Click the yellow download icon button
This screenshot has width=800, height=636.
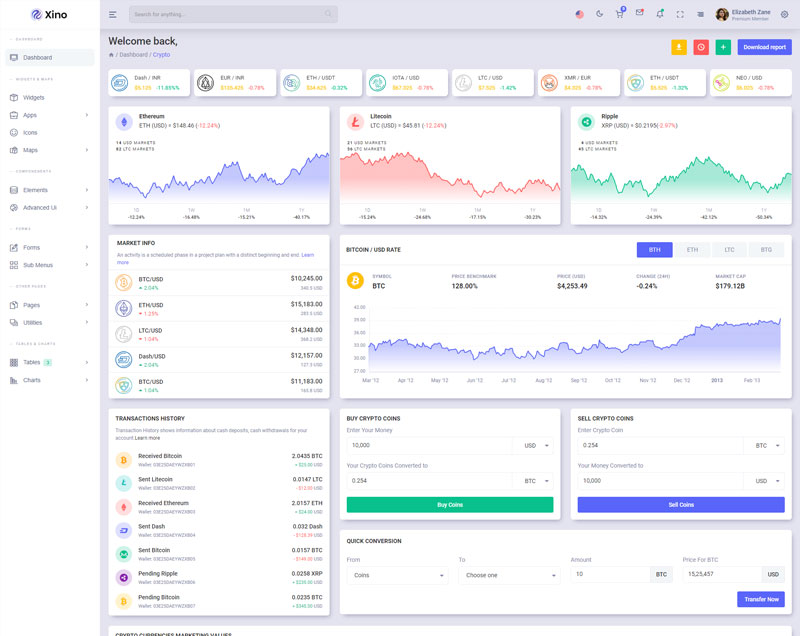[x=679, y=47]
